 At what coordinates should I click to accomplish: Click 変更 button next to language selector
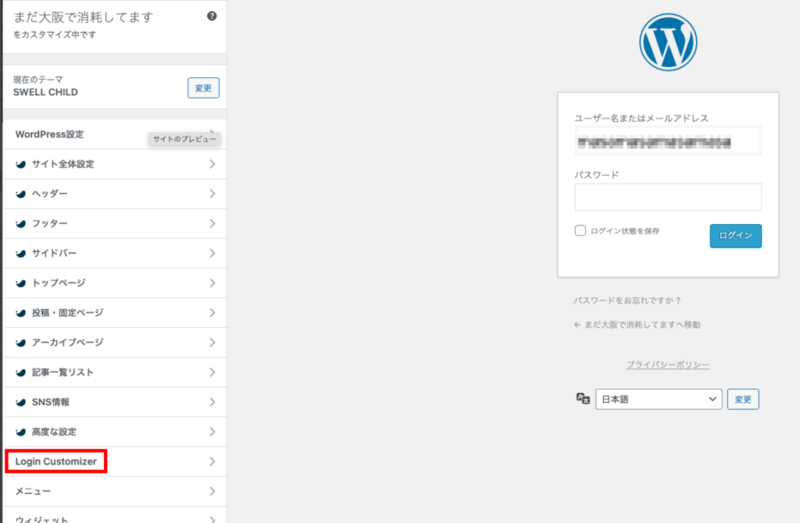[743, 399]
